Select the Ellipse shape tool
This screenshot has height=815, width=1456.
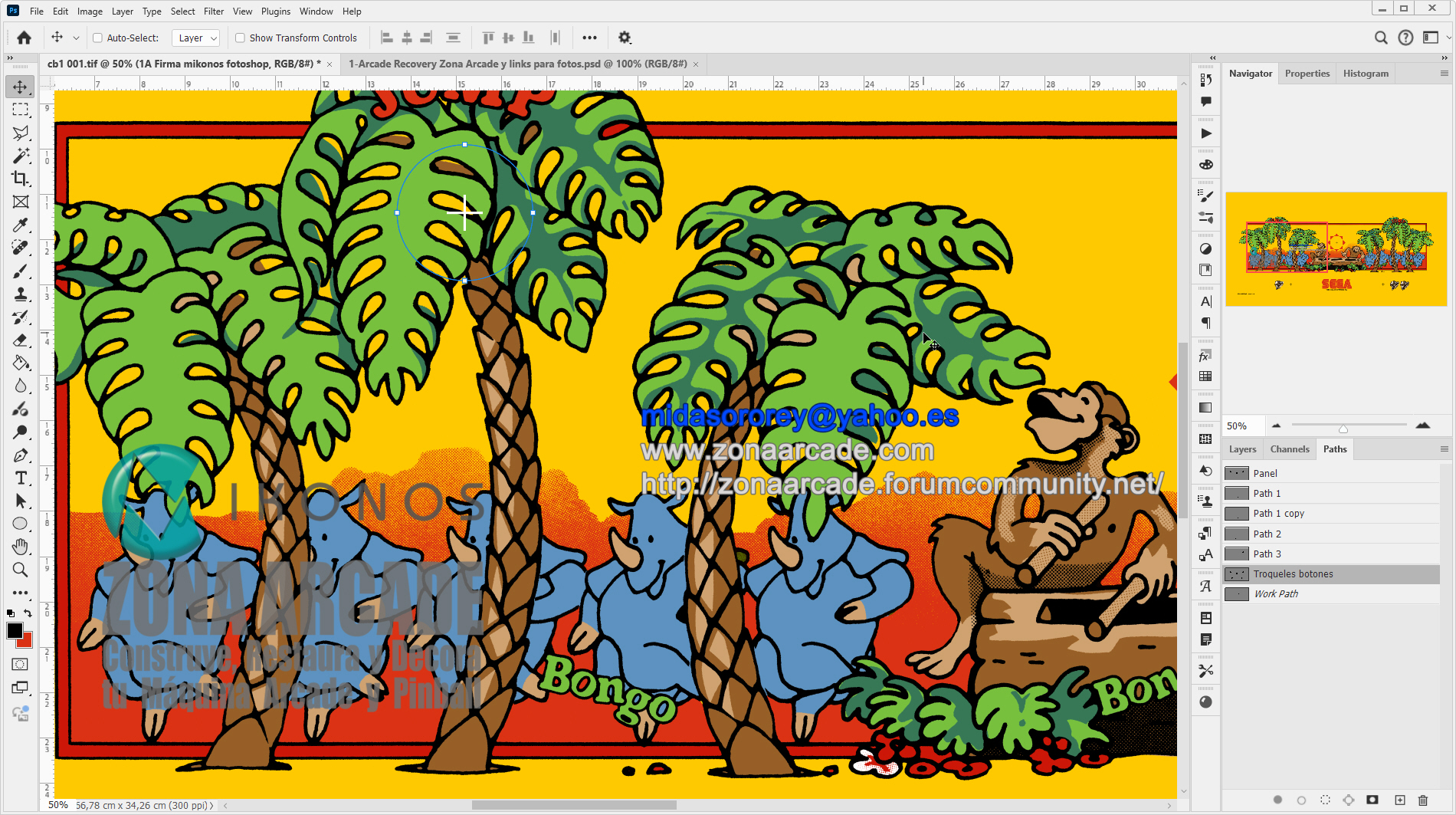click(21, 524)
